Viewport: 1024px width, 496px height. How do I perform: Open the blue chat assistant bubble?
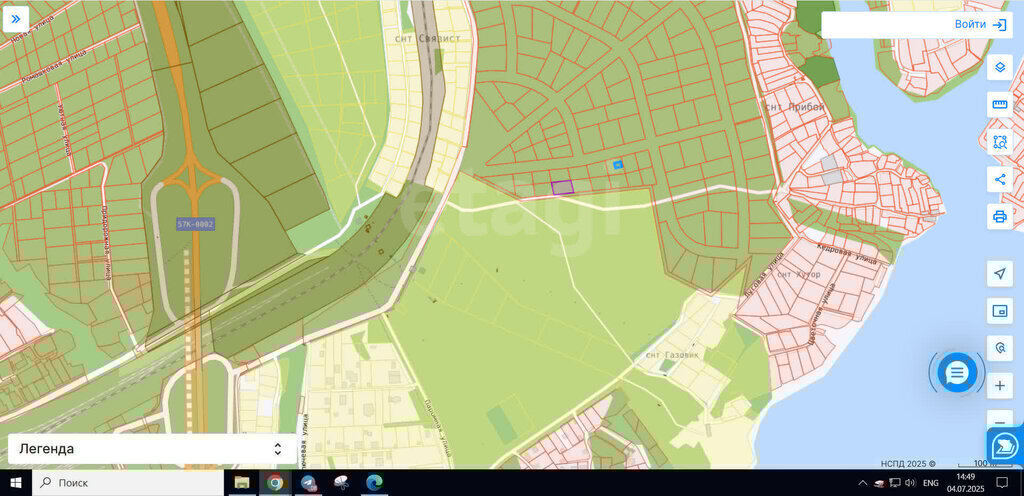(x=957, y=373)
